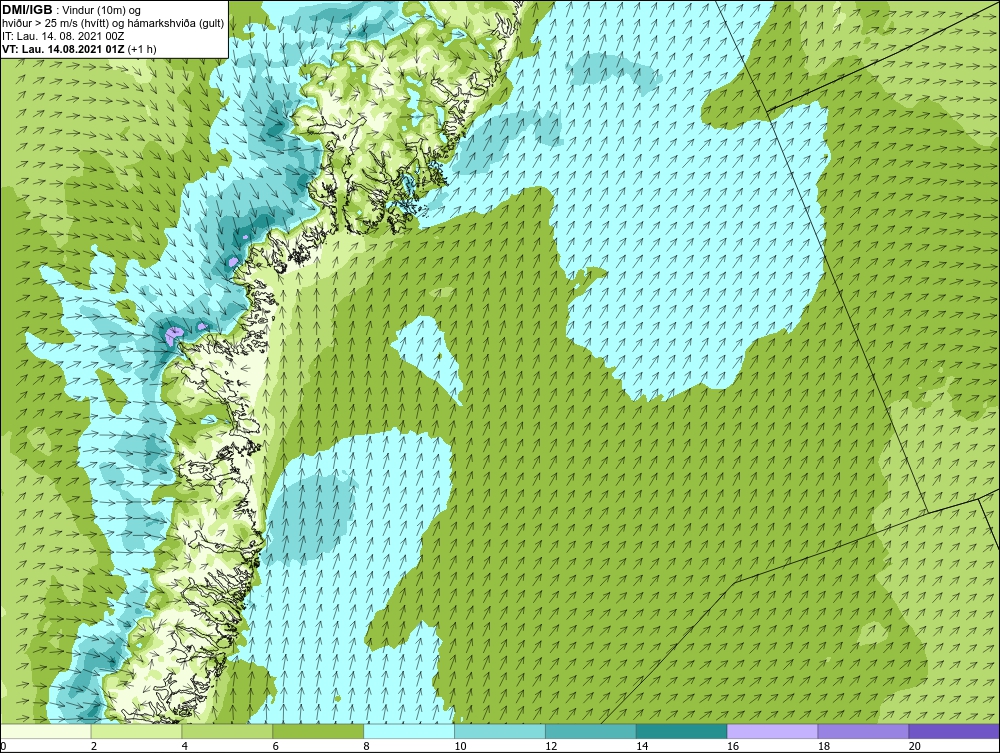The image size is (1000, 753).
Task: Click the 2–4 m/s light green legend swatch
Action: [x=136, y=731]
